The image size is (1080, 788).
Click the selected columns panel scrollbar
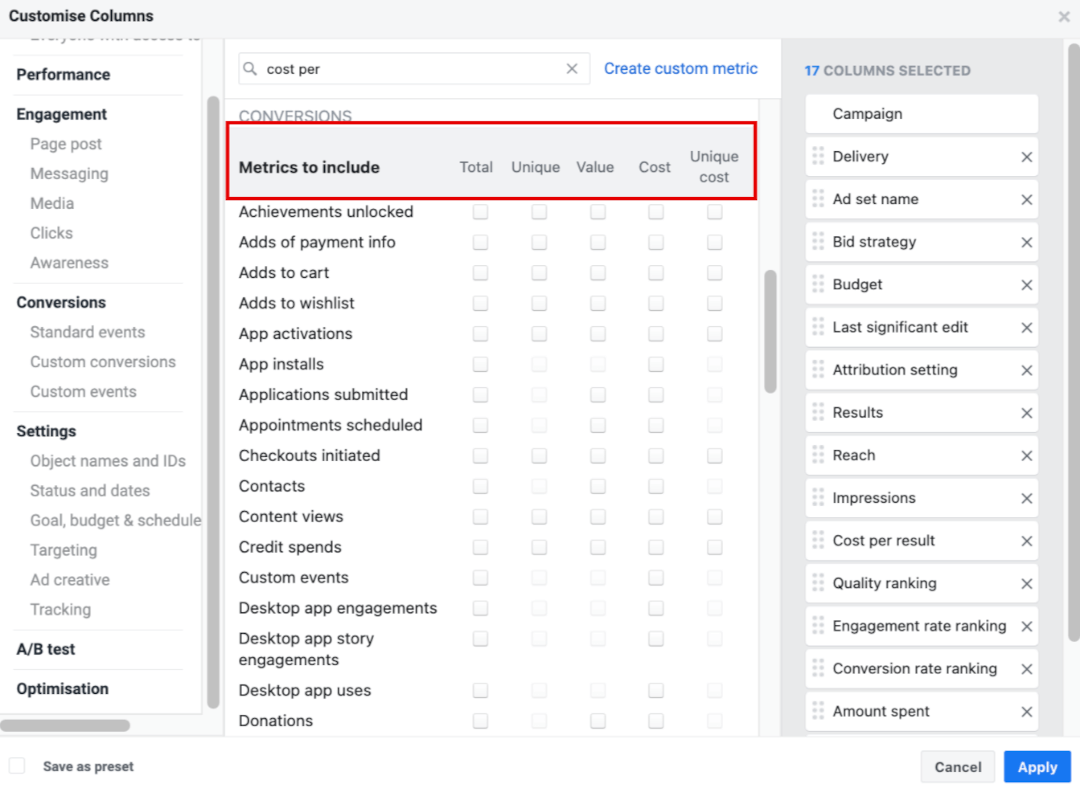pyautogui.click(x=1073, y=342)
